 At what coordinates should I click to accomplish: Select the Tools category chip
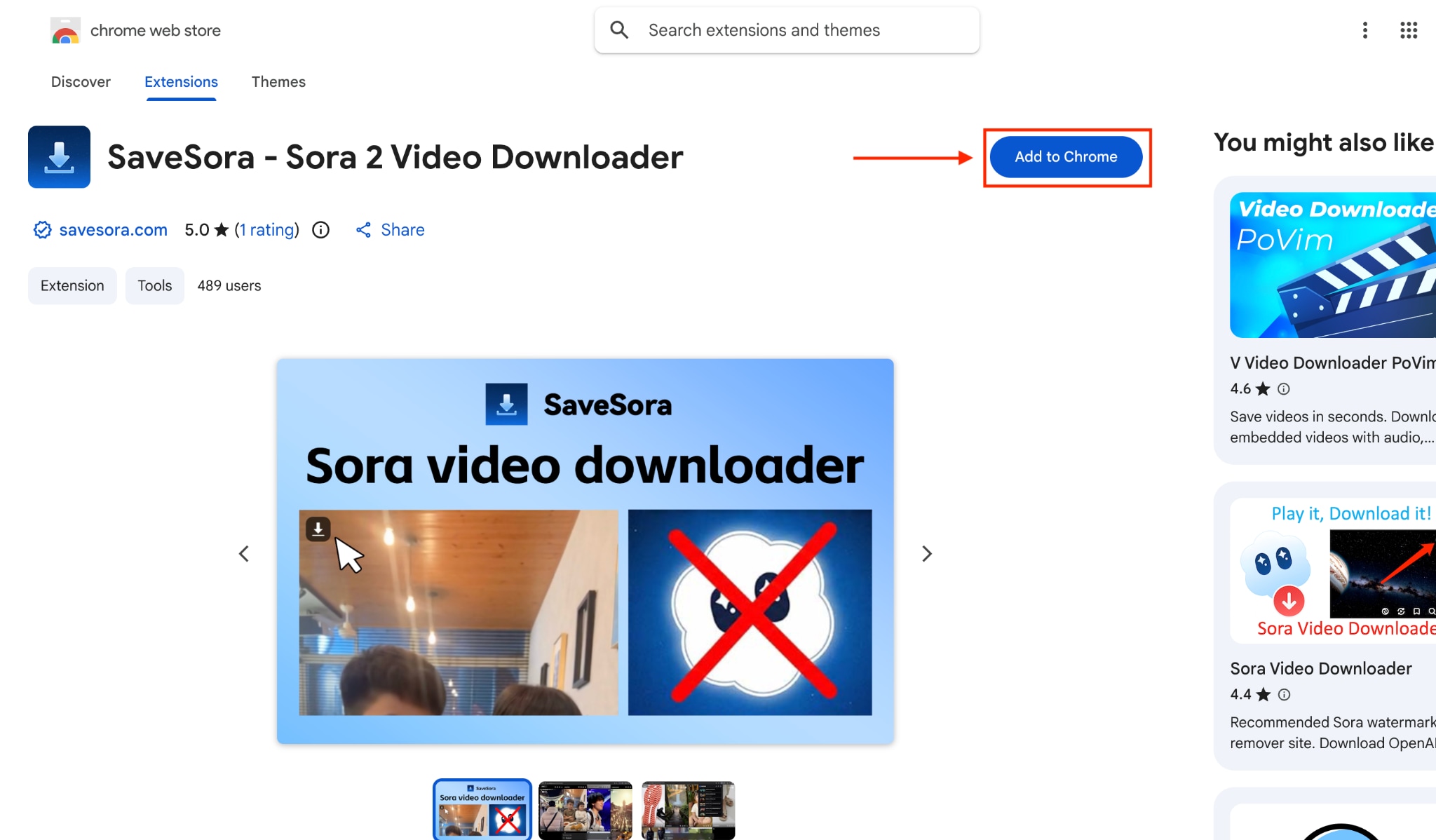[154, 285]
